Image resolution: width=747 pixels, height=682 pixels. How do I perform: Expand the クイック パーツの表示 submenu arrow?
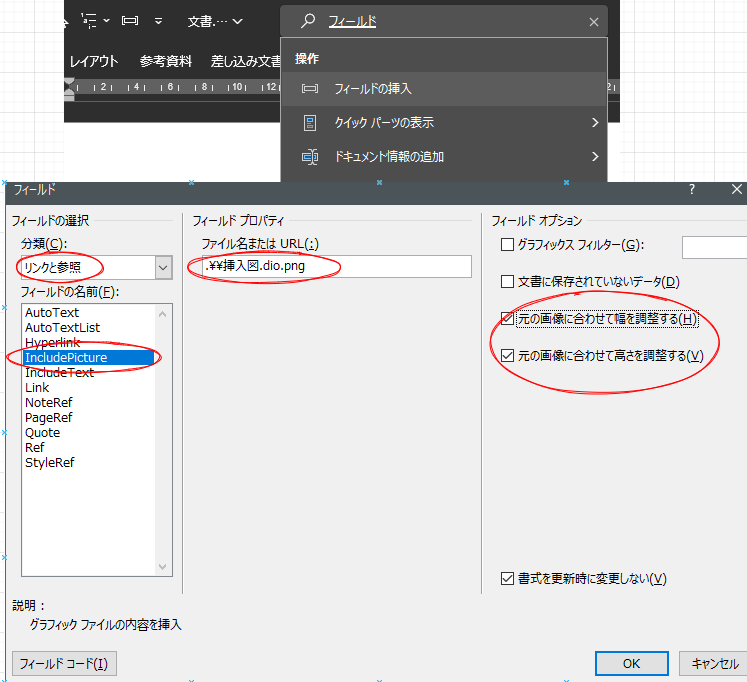[x=595, y=122]
